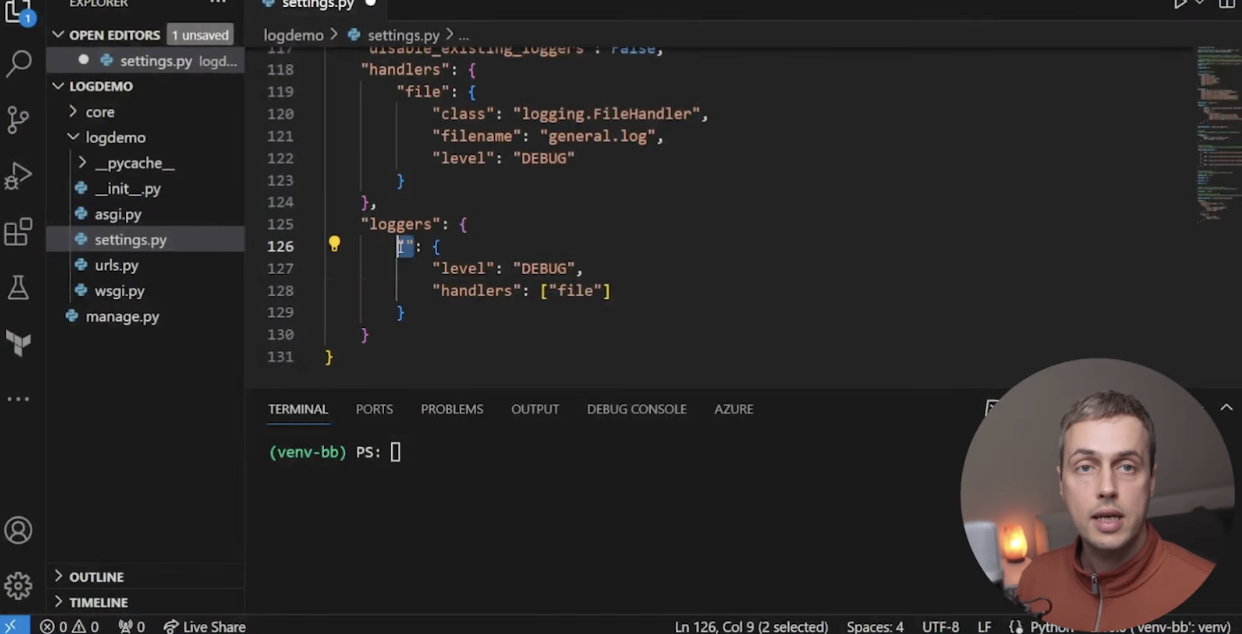
Task: Open the Source Control view
Action: point(20,118)
